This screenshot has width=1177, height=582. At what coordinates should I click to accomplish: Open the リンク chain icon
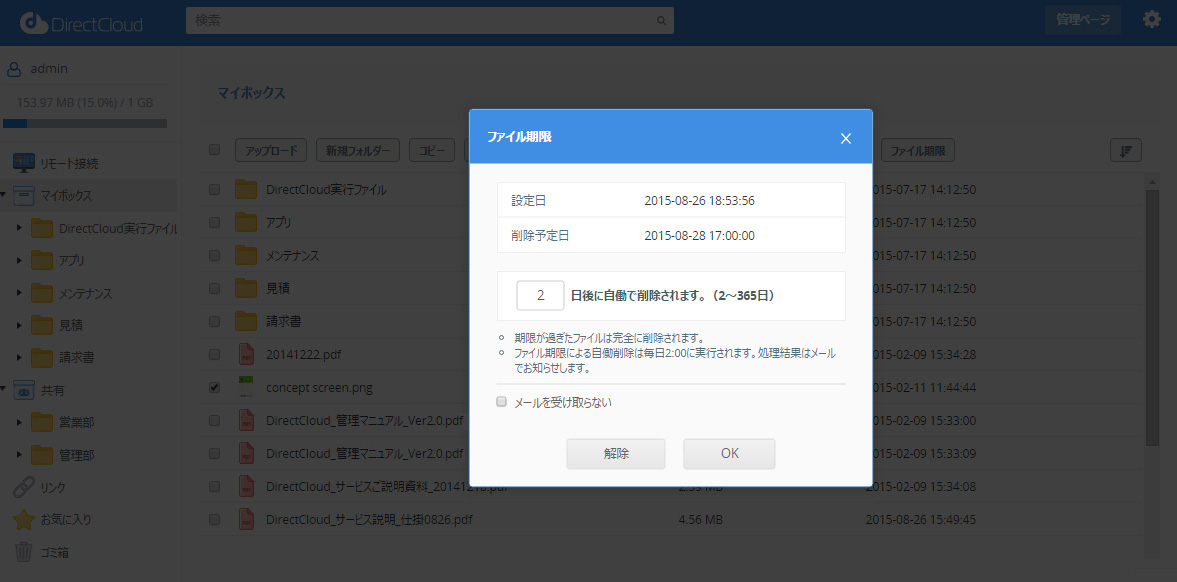tap(24, 487)
